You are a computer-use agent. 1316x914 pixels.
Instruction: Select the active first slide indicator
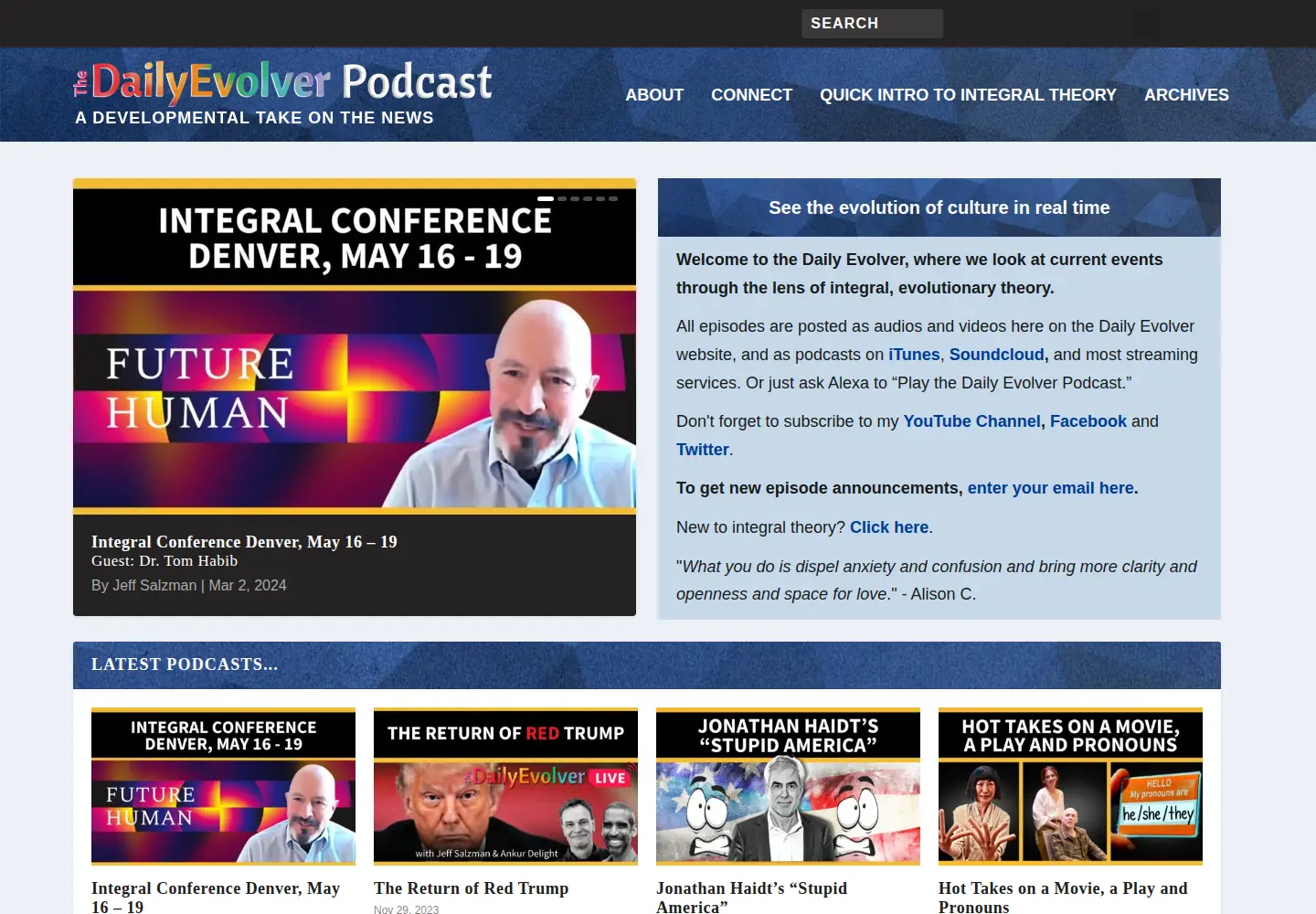pos(546,198)
